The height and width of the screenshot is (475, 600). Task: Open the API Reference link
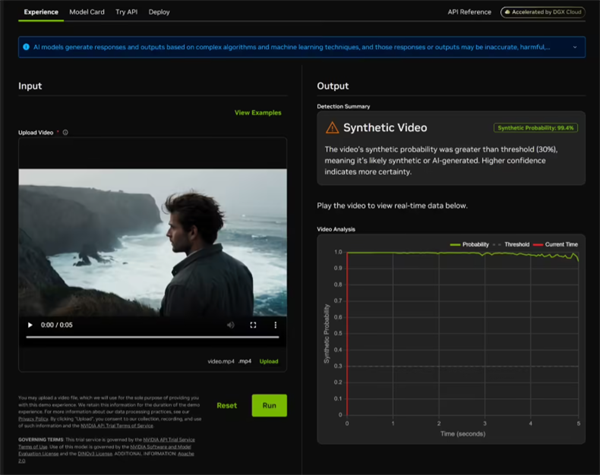470,12
